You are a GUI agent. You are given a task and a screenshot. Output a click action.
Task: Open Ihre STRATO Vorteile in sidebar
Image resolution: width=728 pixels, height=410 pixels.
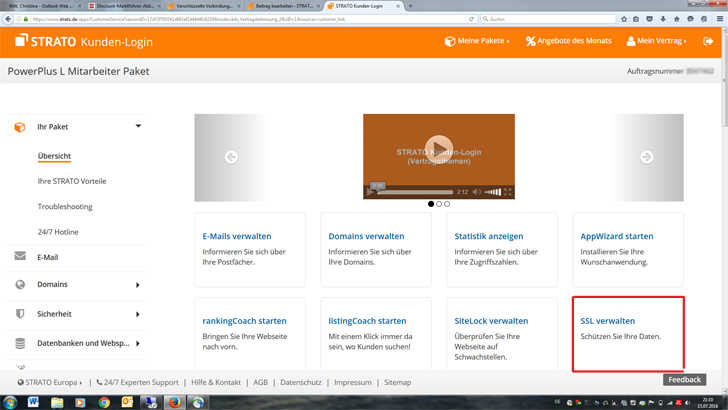72,181
